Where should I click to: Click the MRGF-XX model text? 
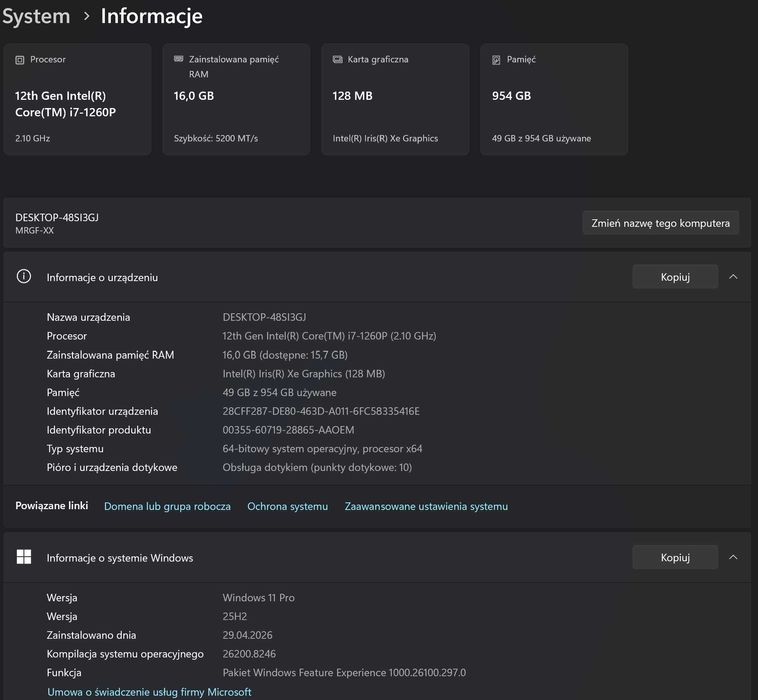pyautogui.click(x=34, y=231)
